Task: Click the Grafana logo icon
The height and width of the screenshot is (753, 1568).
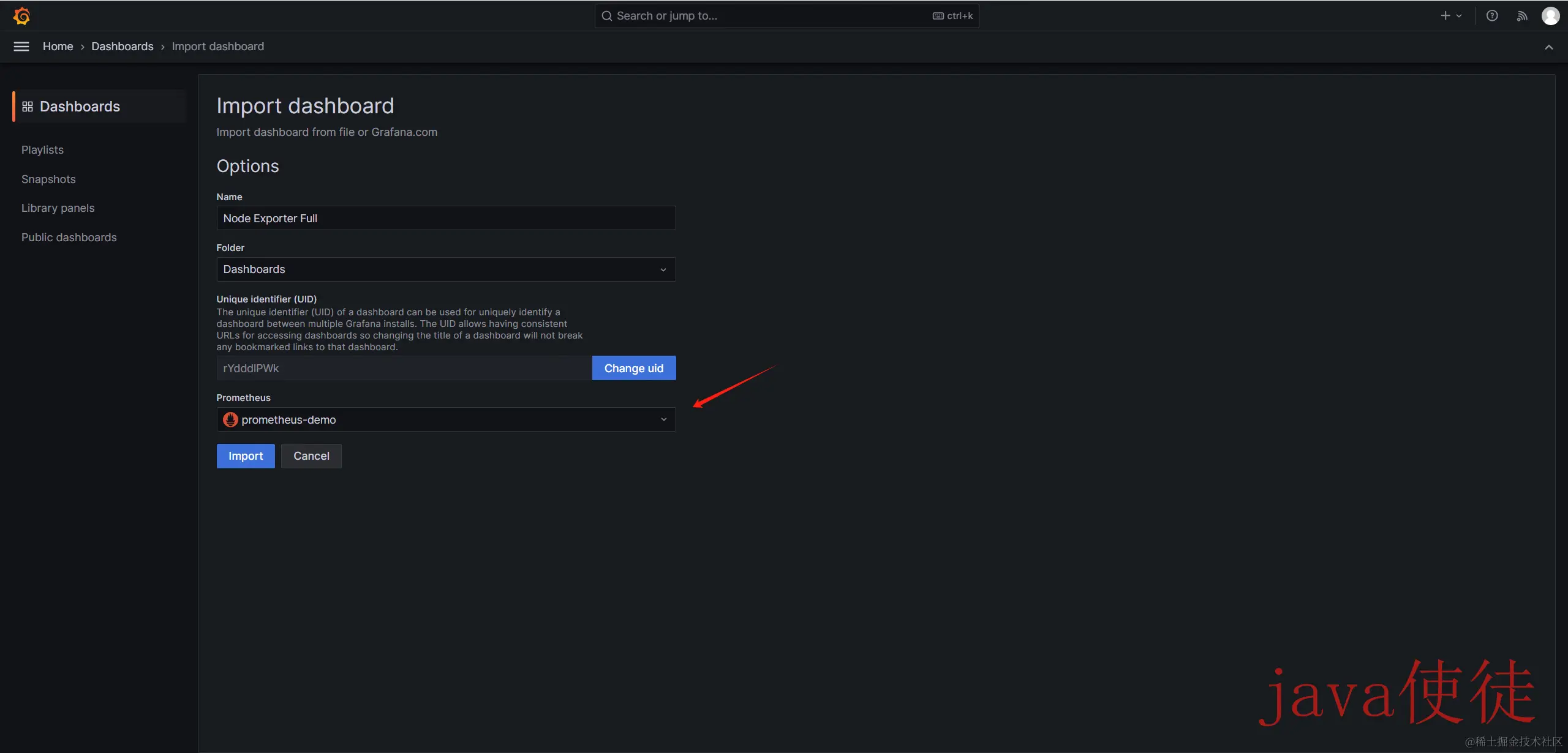Action: [21, 16]
